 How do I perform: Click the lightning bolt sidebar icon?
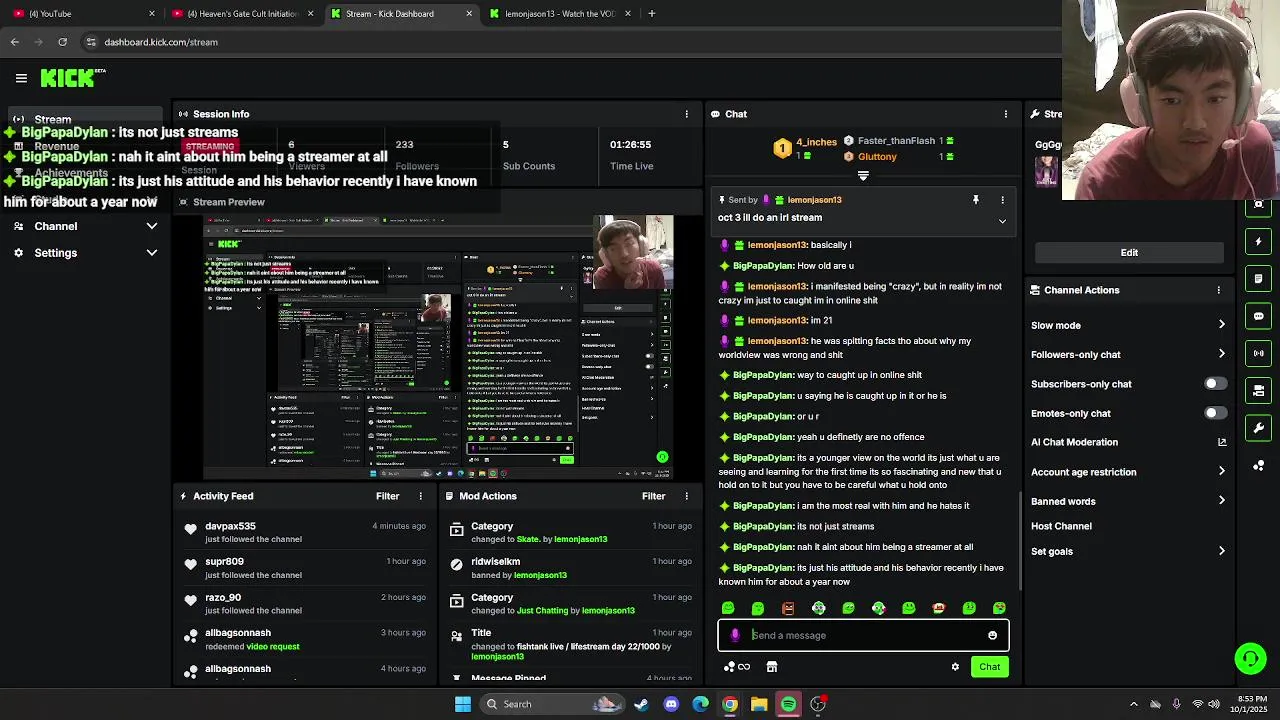1259,241
